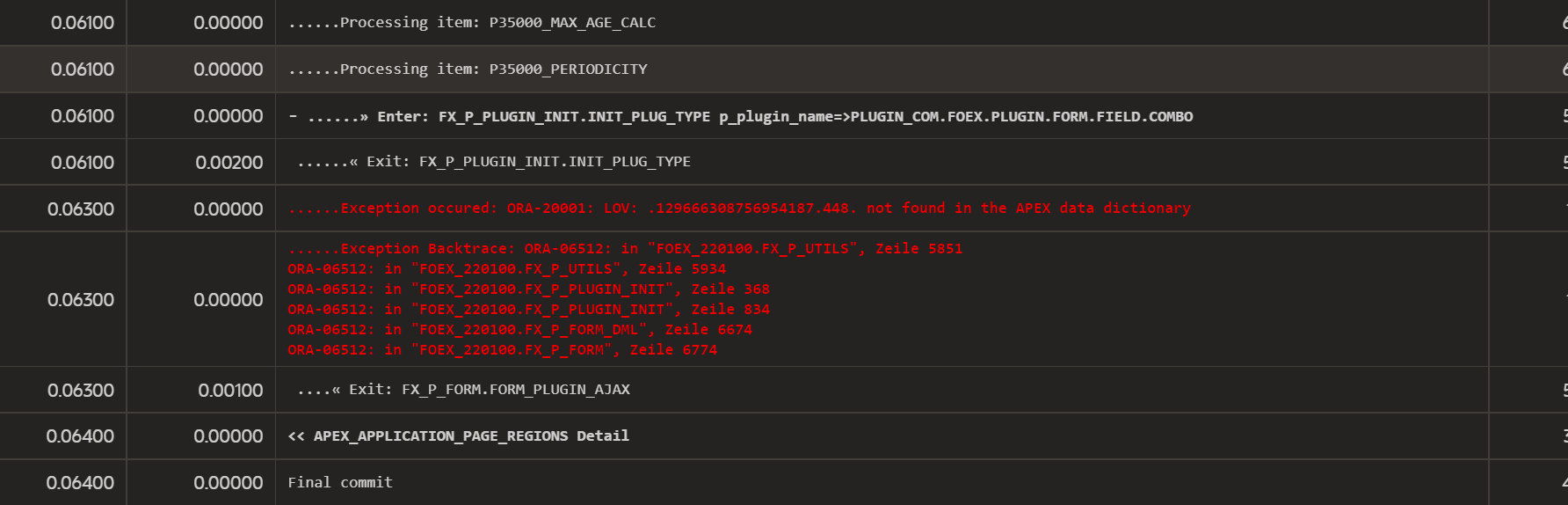Click the APEX_APPLICATION_PAGE_REGIONS Detail entry

tap(459, 436)
